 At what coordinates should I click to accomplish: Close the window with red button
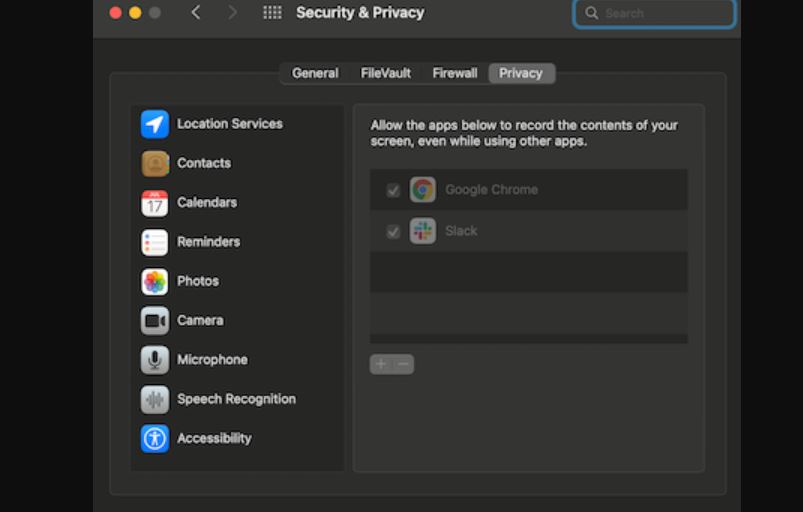point(116,13)
